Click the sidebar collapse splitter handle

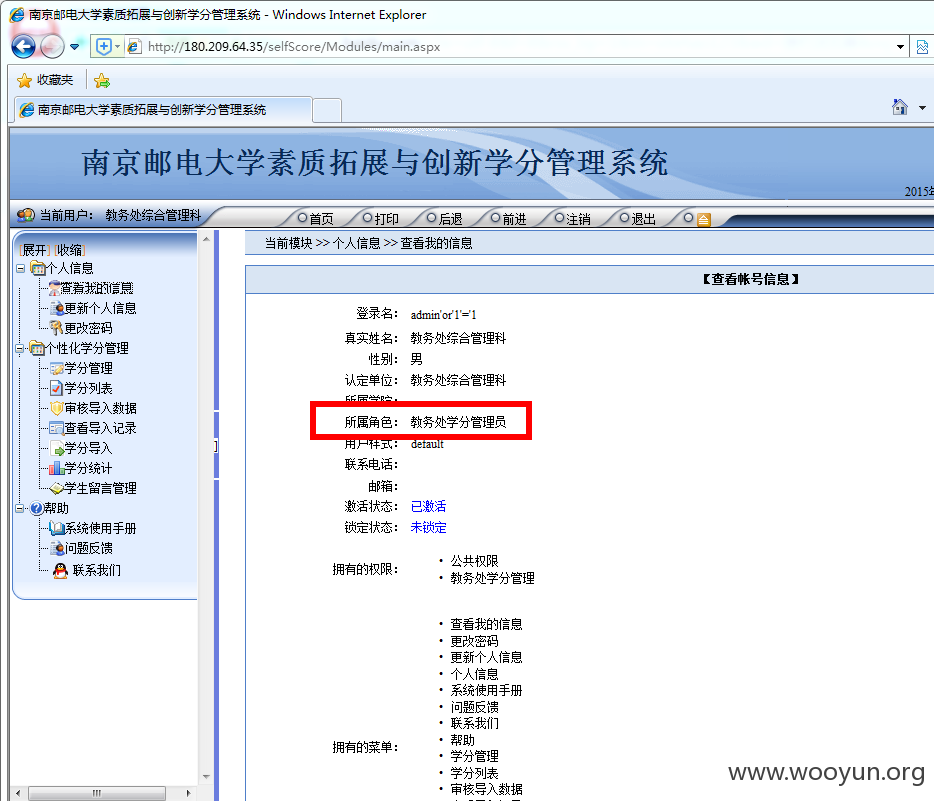[216, 445]
